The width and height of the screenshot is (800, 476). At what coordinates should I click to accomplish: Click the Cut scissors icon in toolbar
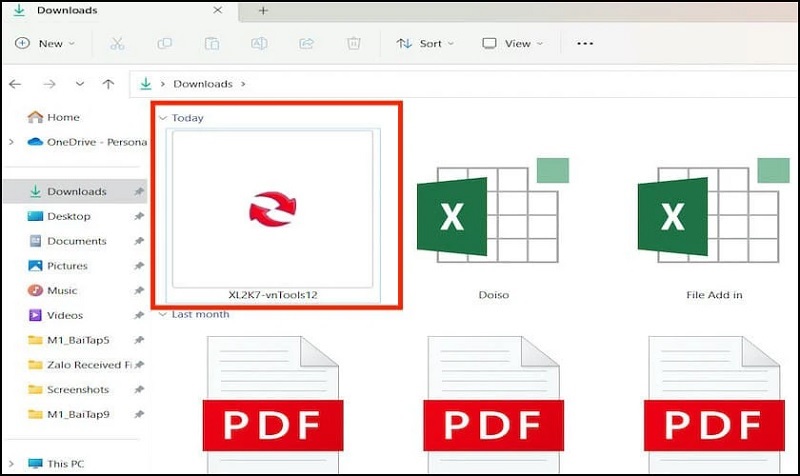117,44
